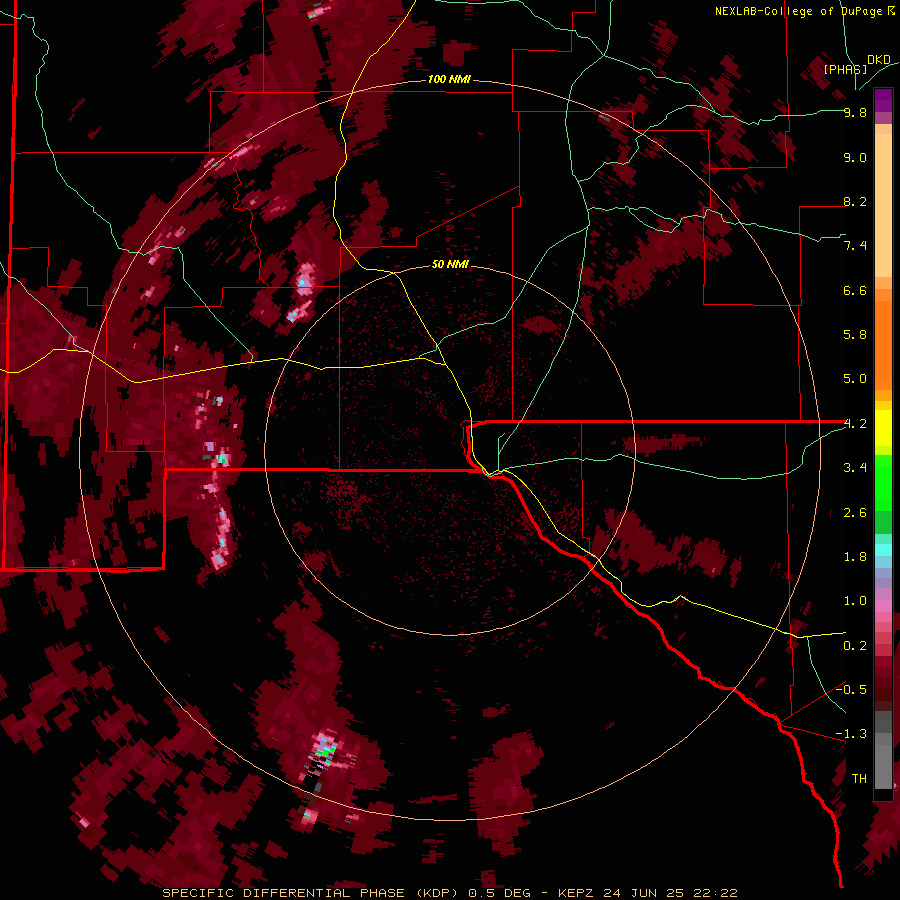The height and width of the screenshot is (900, 900).
Task: Click the 0.2 value on the color scale
Action: 855,646
